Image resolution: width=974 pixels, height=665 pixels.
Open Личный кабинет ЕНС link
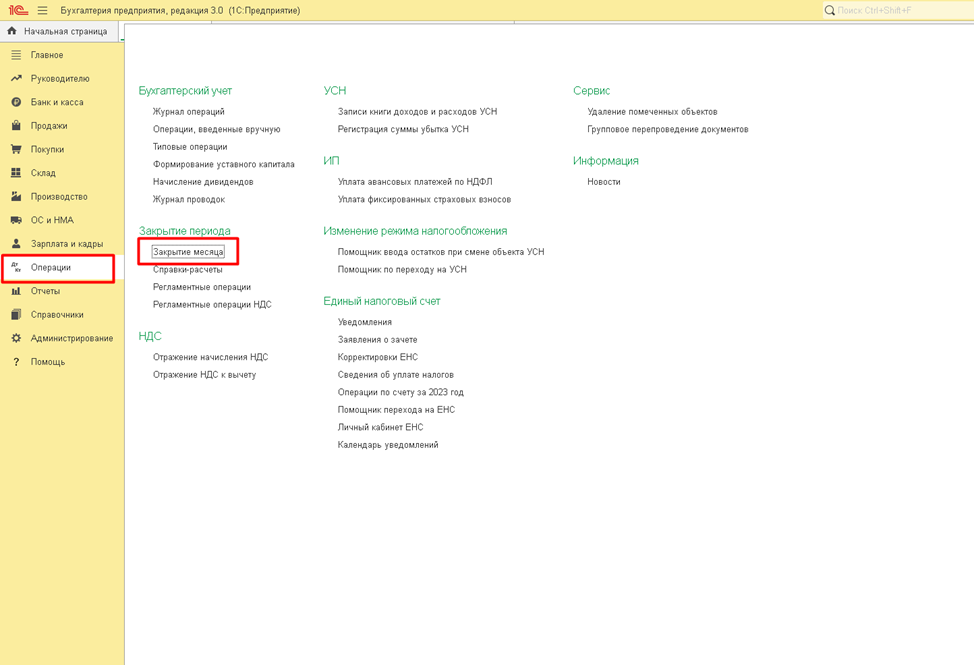[x=380, y=427]
